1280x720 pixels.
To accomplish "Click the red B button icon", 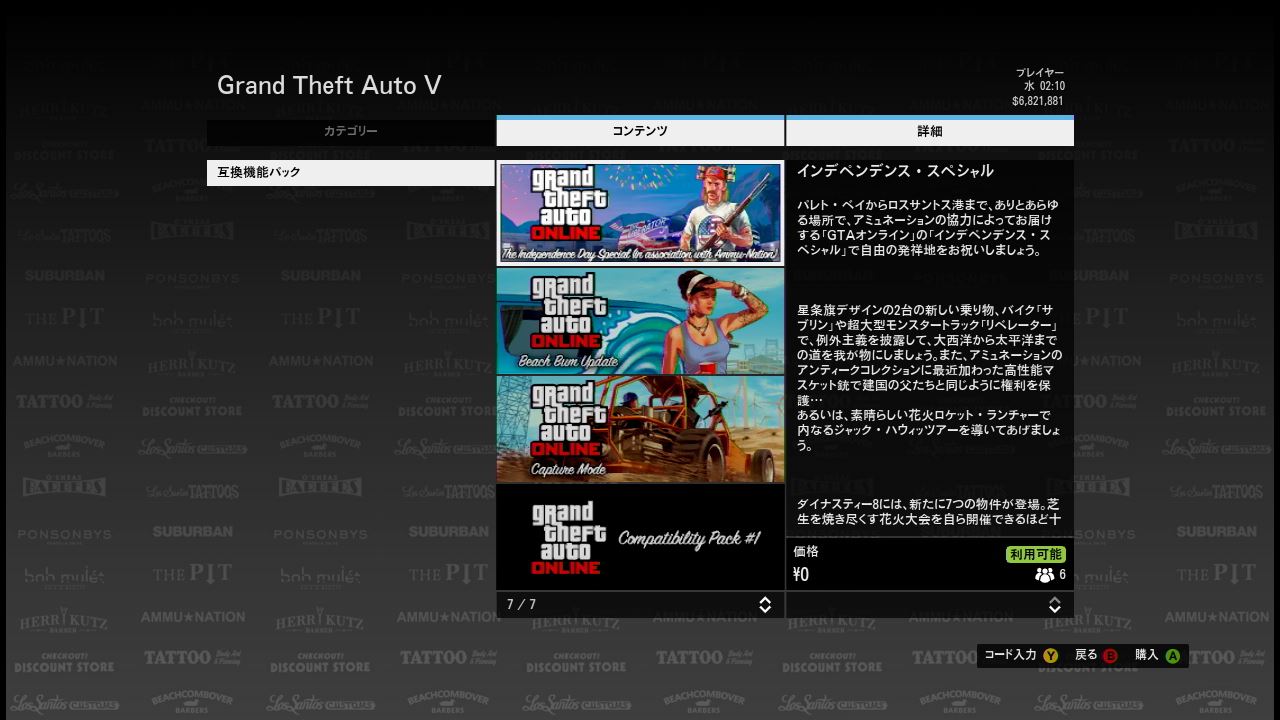I will [1110, 656].
